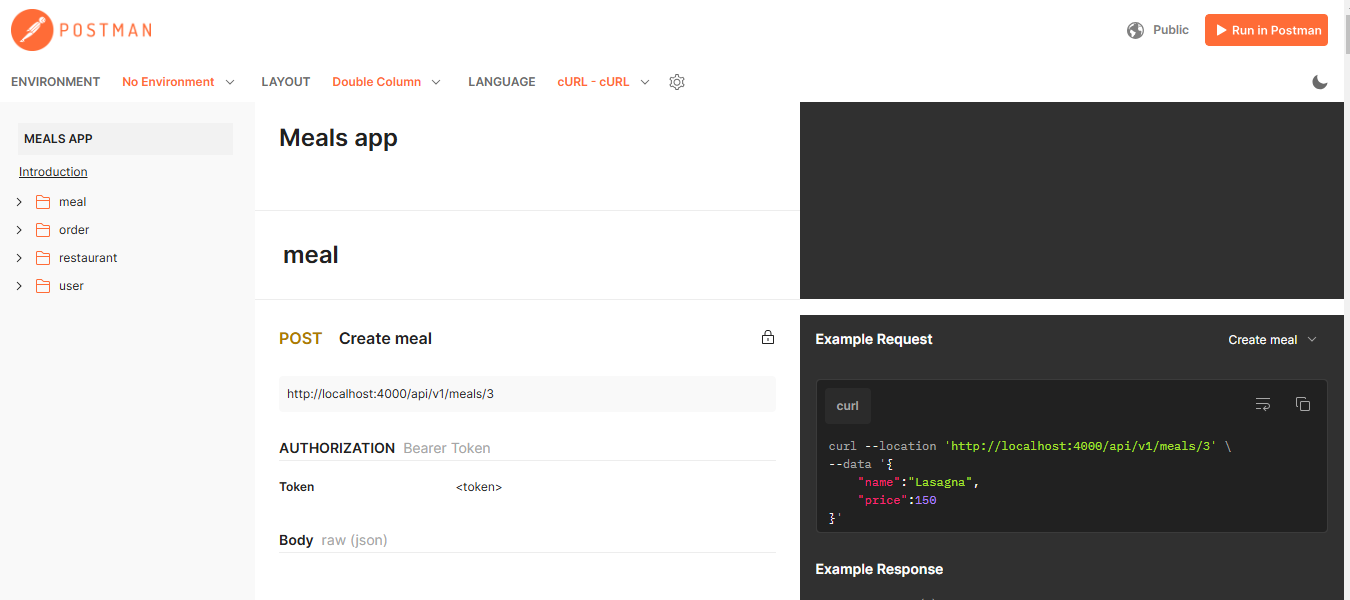The image size is (1350, 600).
Task: Select the meal folder label
Action: click(73, 202)
